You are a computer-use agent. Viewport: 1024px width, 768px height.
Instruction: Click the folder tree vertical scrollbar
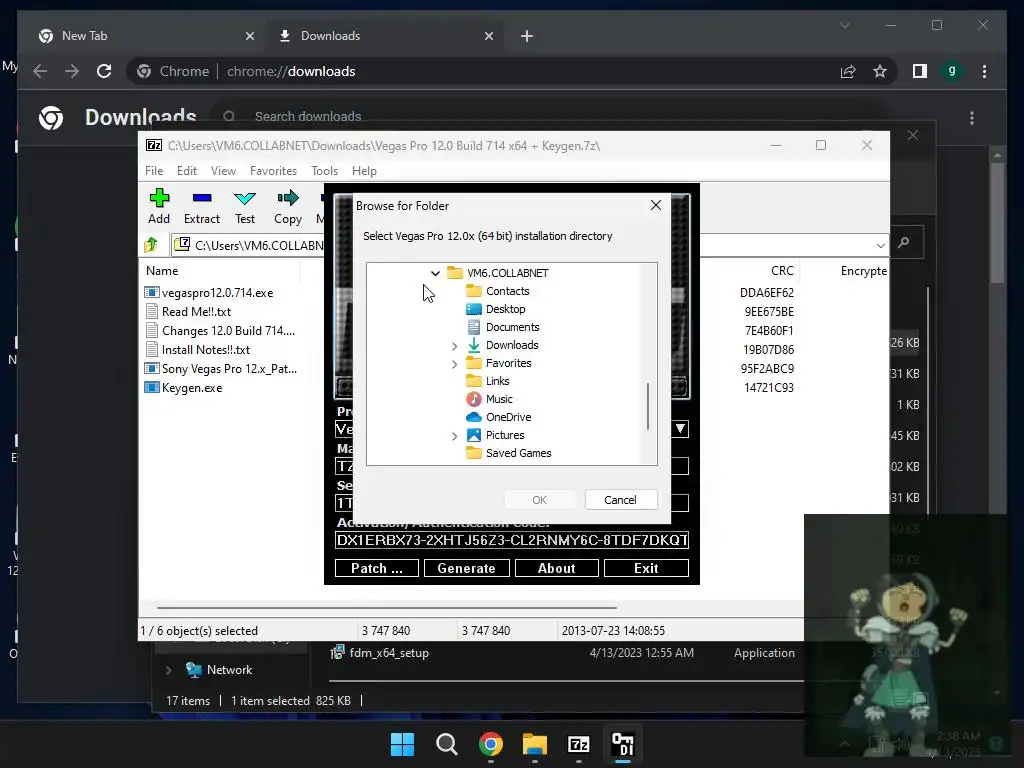(648, 406)
